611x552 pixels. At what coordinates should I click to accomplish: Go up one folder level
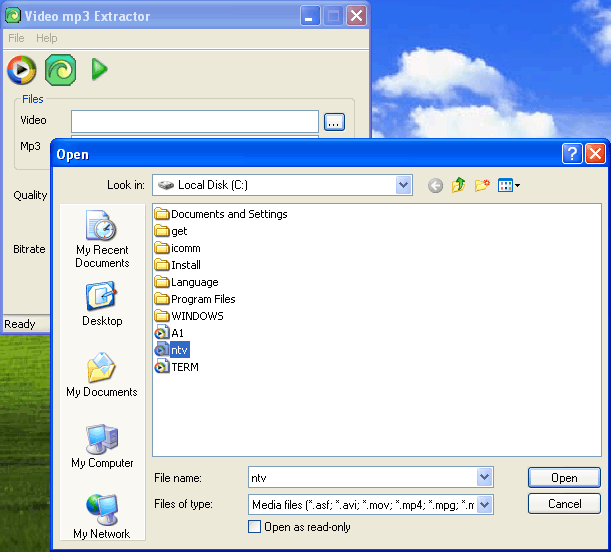tap(459, 185)
